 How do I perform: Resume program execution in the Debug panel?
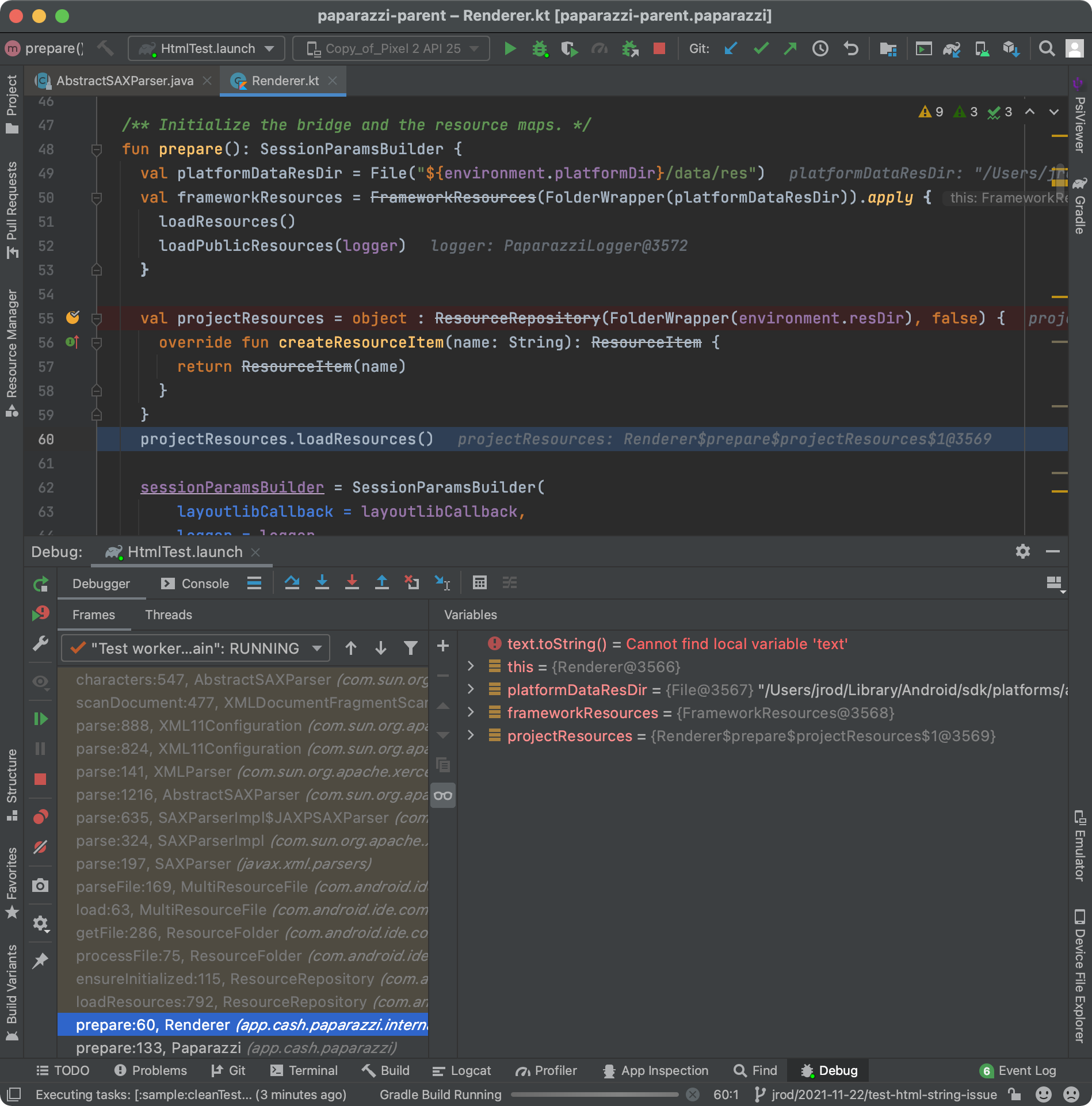click(40, 719)
